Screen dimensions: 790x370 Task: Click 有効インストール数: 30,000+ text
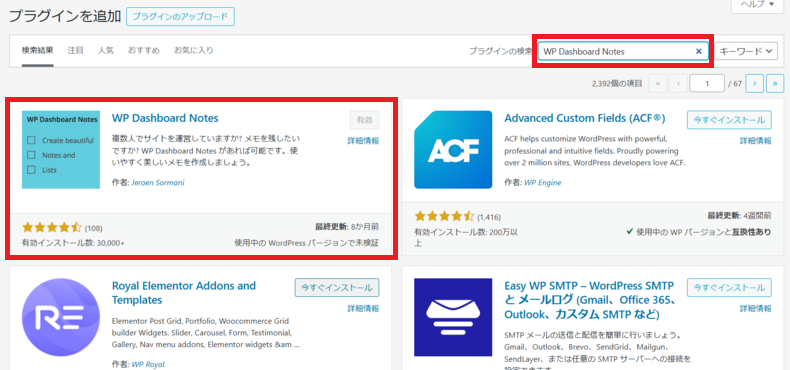(x=73, y=243)
